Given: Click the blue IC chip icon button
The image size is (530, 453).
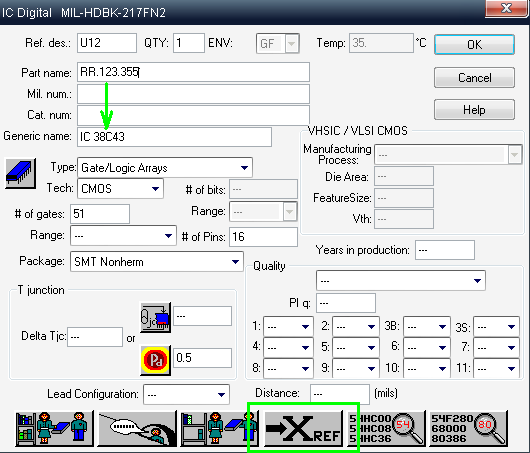Looking at the screenshot, I should click(21, 173).
